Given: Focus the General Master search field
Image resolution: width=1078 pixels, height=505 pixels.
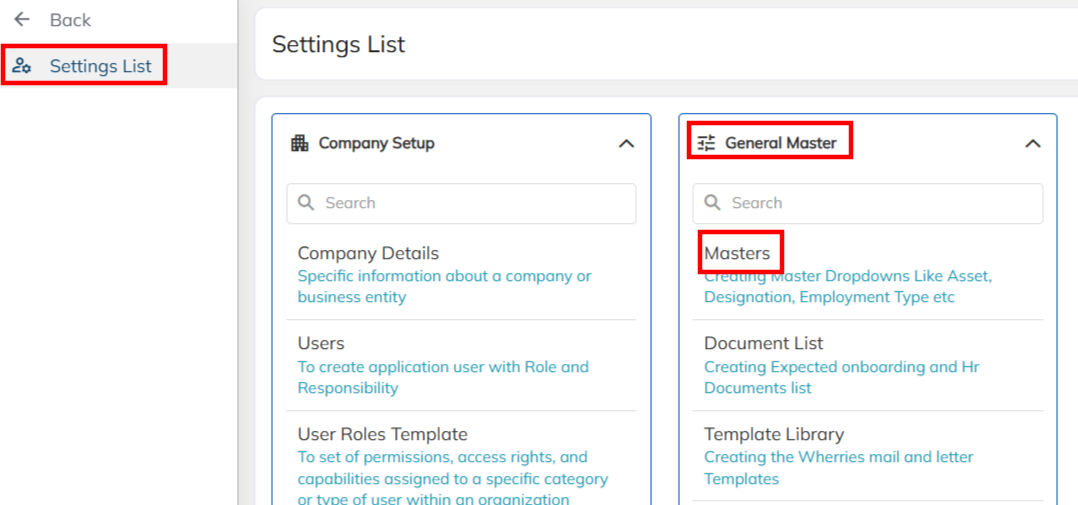Looking at the screenshot, I should coord(880,203).
